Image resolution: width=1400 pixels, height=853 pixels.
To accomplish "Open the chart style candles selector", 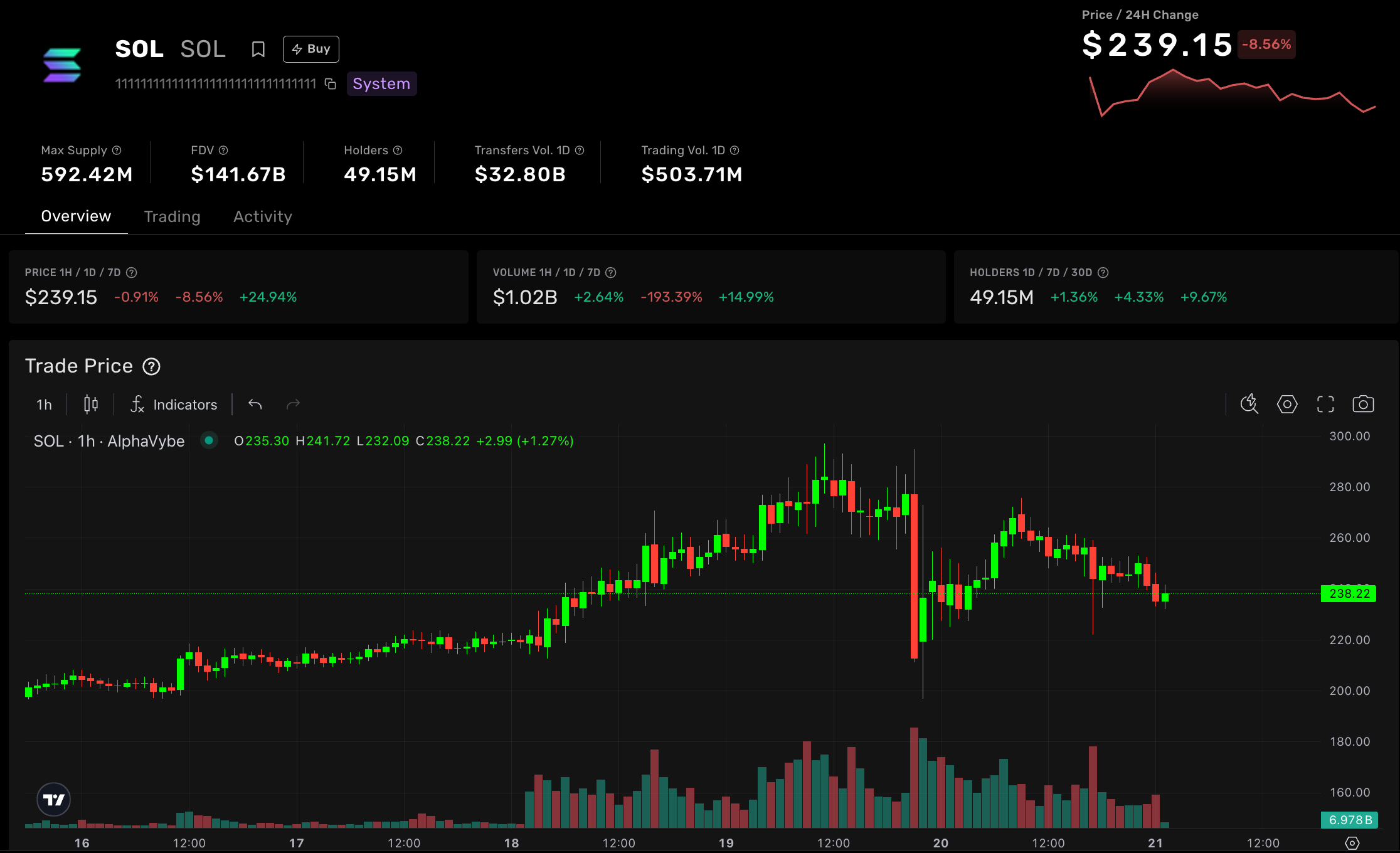I will click(x=91, y=405).
